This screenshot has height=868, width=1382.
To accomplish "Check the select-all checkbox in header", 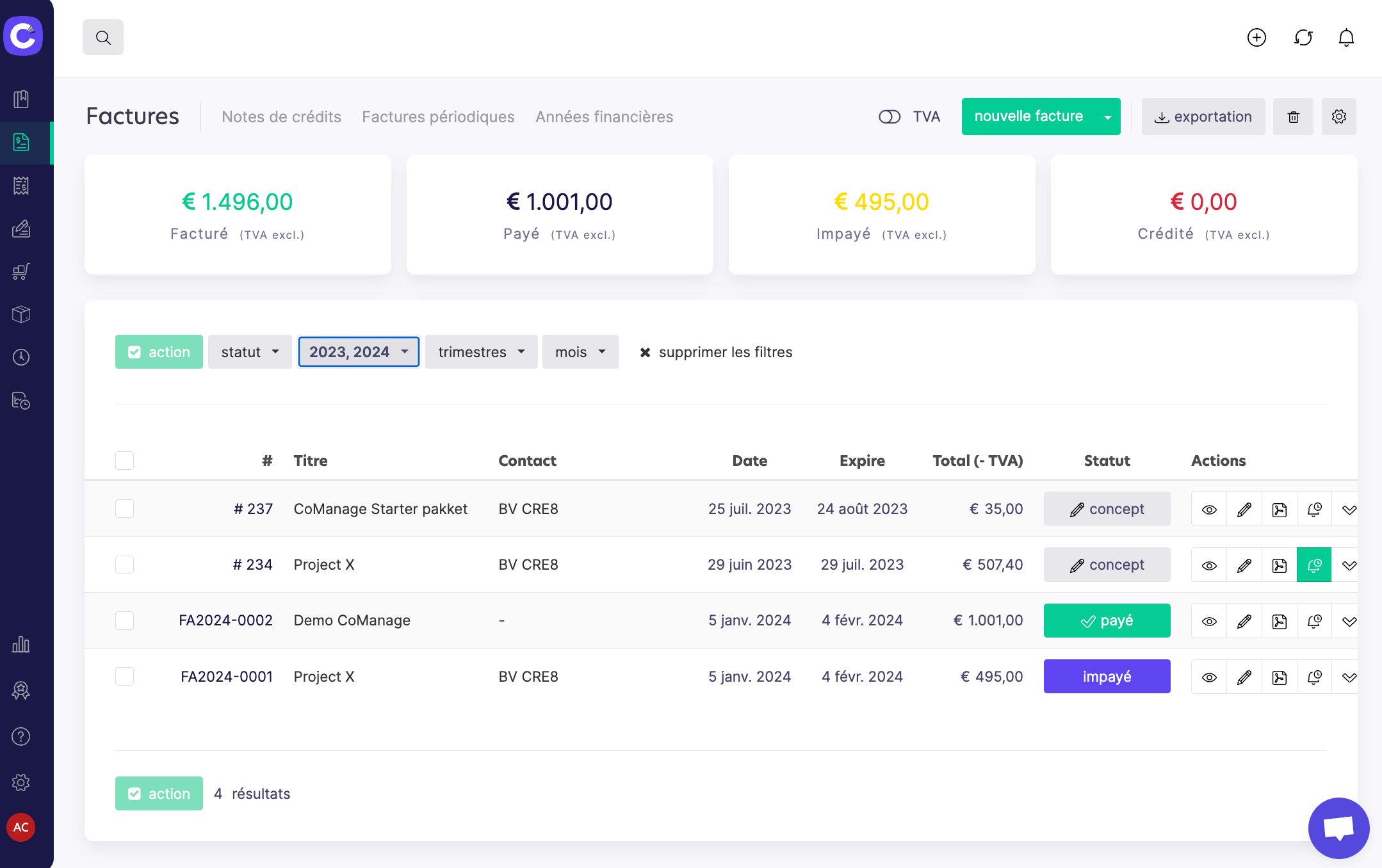I will tap(124, 460).
